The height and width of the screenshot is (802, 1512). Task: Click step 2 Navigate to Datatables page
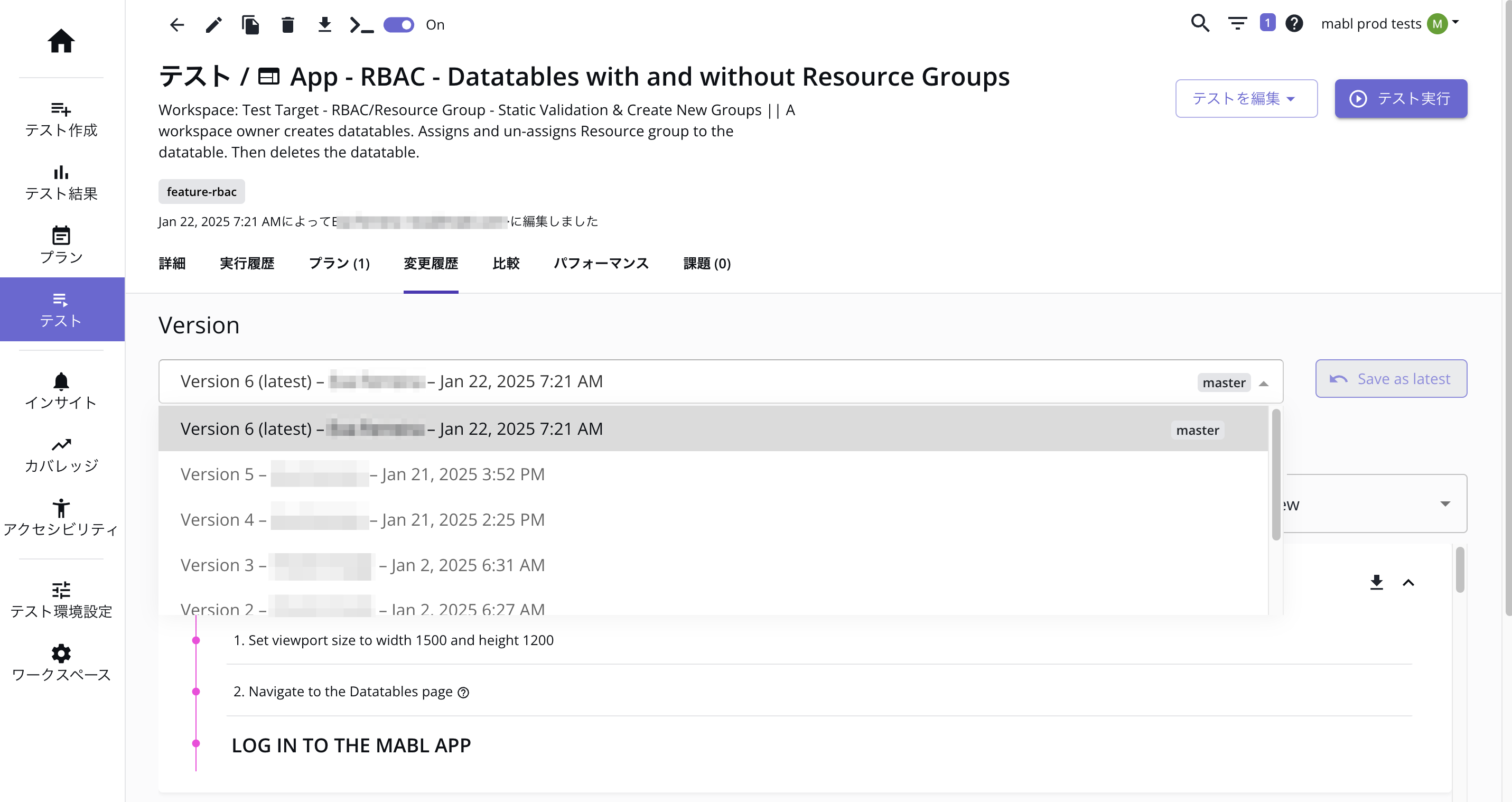click(x=343, y=692)
